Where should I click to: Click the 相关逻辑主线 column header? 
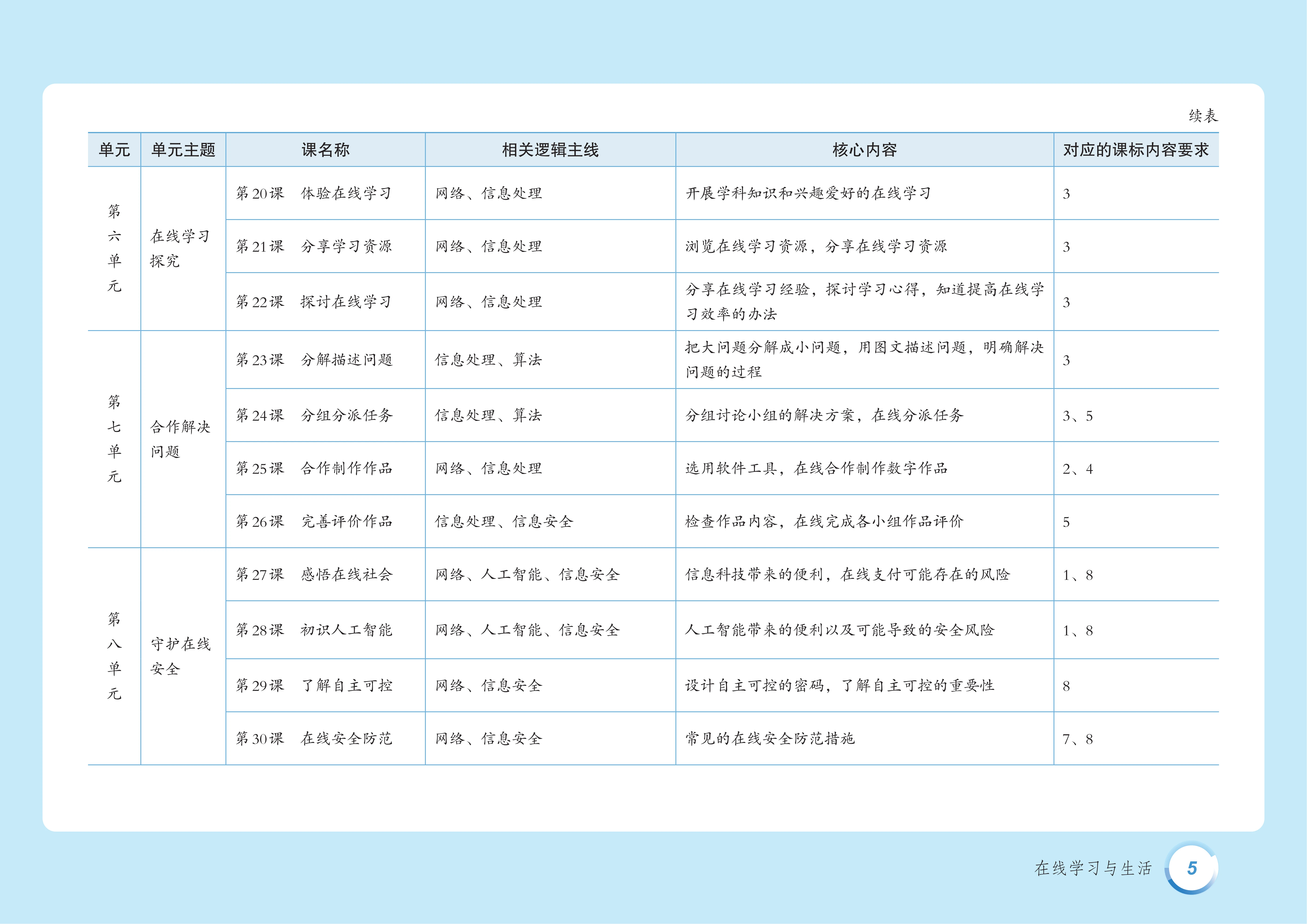pyautogui.click(x=550, y=150)
